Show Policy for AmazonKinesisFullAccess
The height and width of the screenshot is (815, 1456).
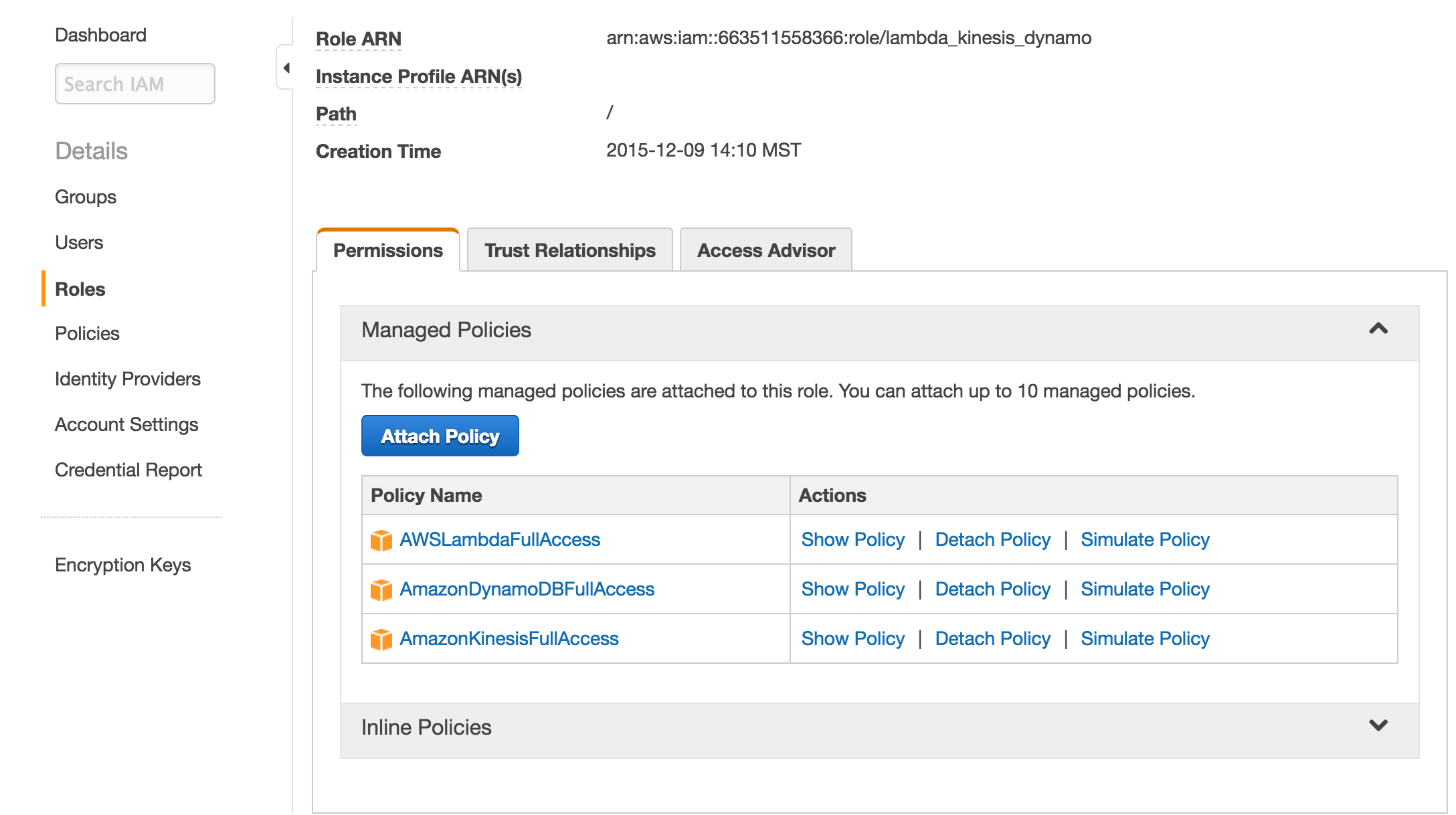[x=853, y=638]
